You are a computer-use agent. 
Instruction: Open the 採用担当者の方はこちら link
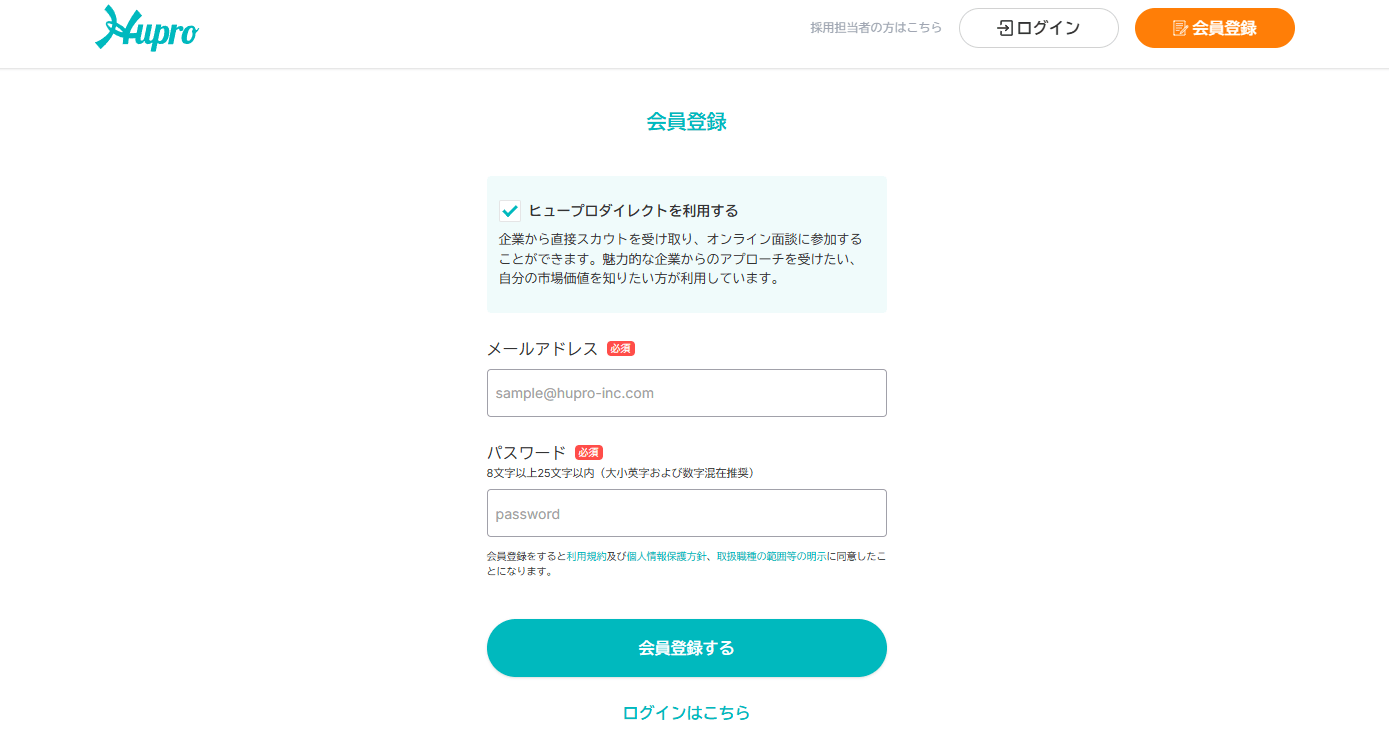(x=876, y=28)
